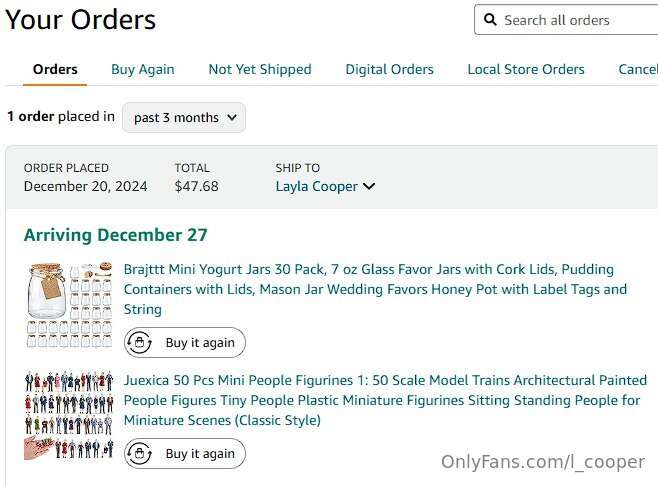This screenshot has height=486, width=658.
Task: Select the Digital Orders tab
Action: click(389, 69)
